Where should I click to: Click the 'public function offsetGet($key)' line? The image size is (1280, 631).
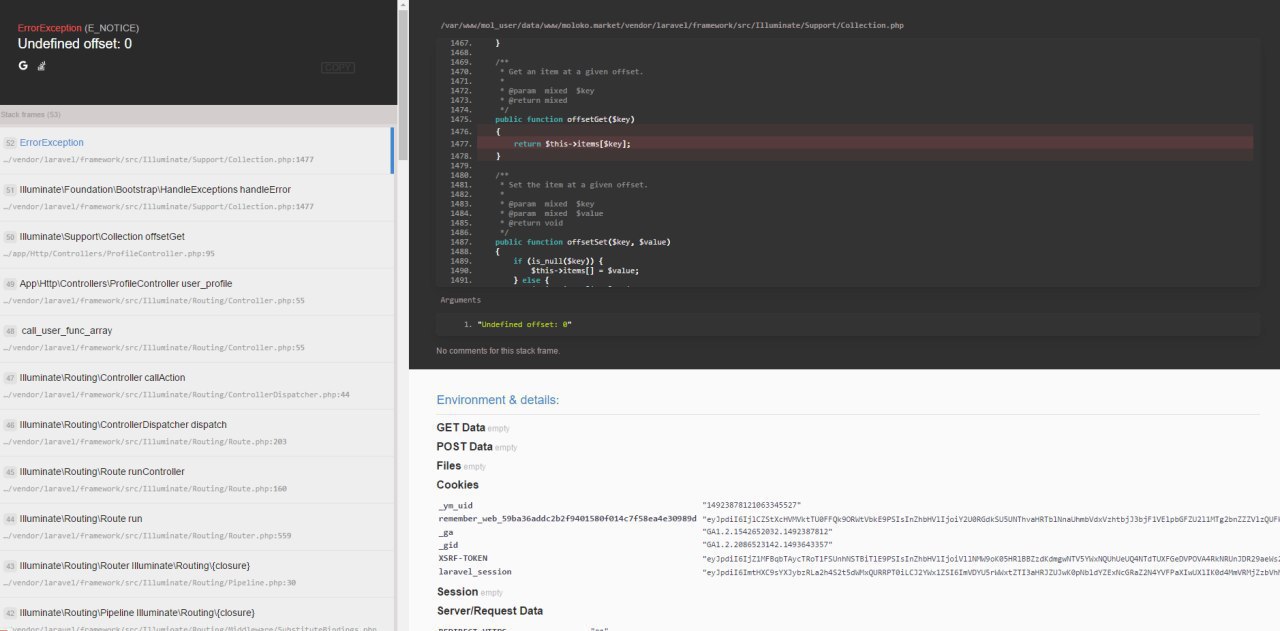[x=565, y=119]
